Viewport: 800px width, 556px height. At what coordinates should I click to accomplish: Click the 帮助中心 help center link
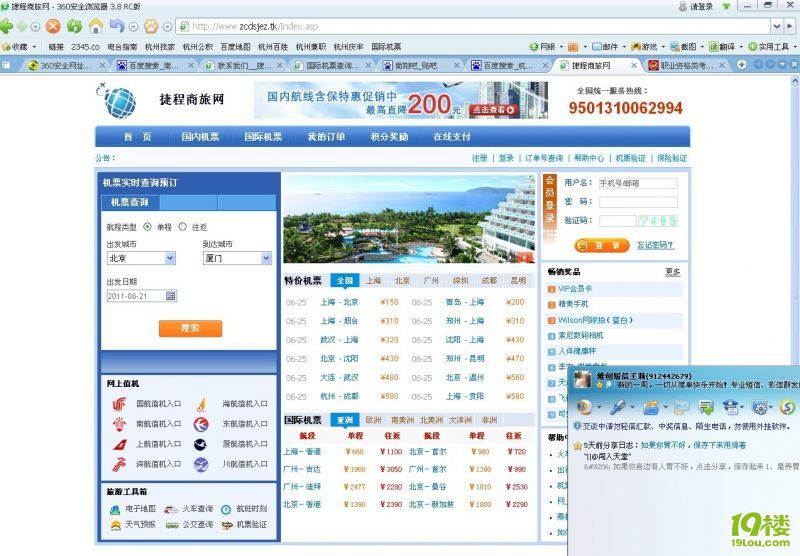click(589, 158)
